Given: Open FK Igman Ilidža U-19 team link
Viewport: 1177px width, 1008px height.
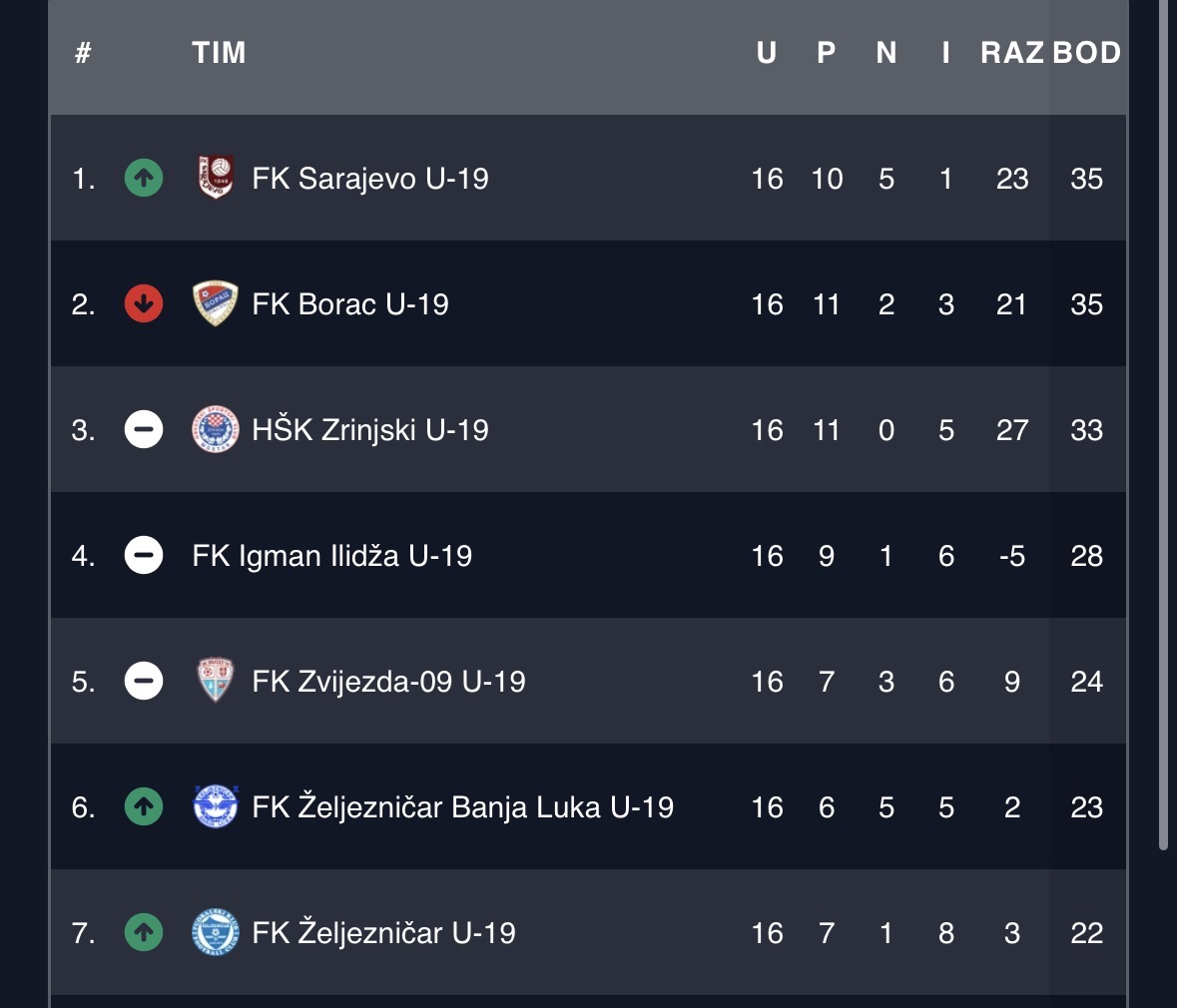Looking at the screenshot, I should coord(331,556).
